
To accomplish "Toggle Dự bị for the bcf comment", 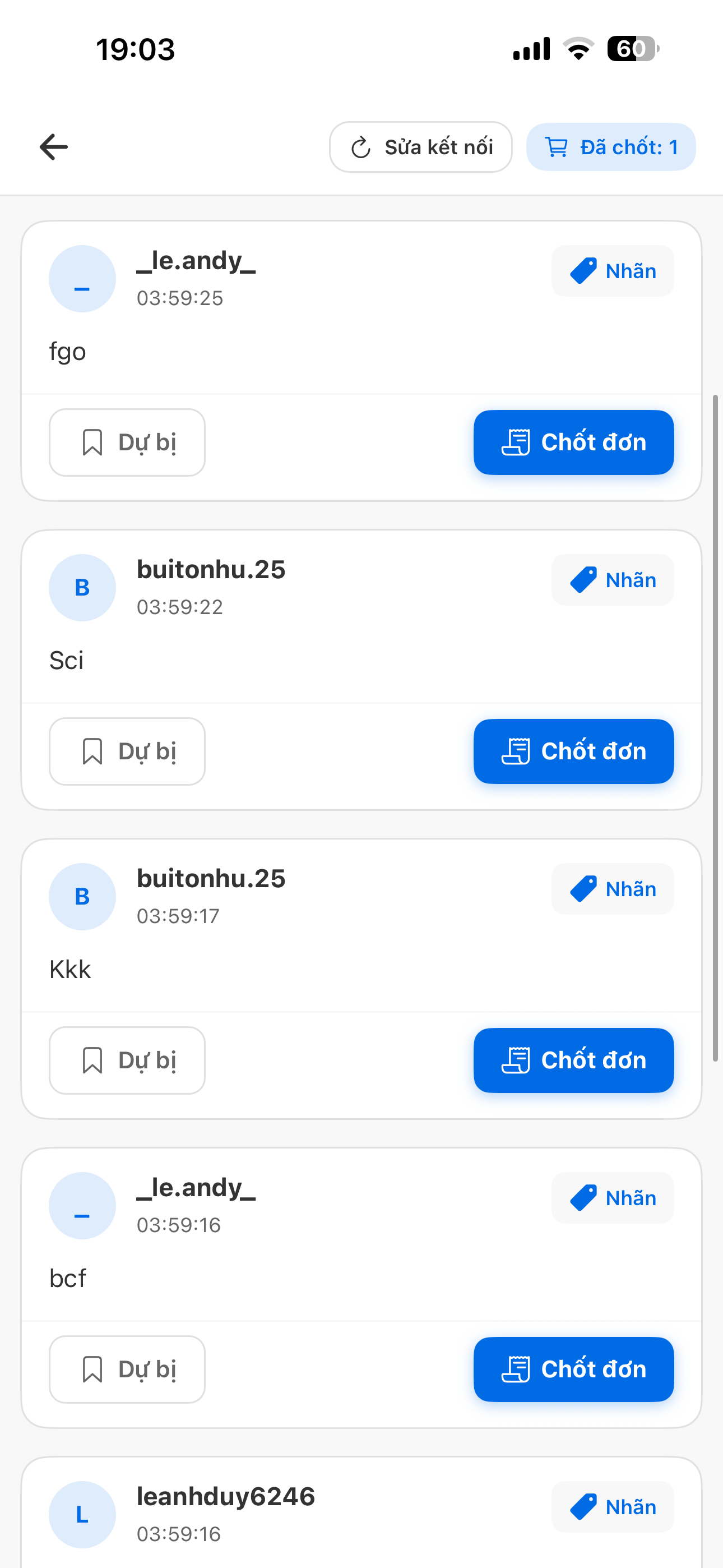I will [127, 1369].
